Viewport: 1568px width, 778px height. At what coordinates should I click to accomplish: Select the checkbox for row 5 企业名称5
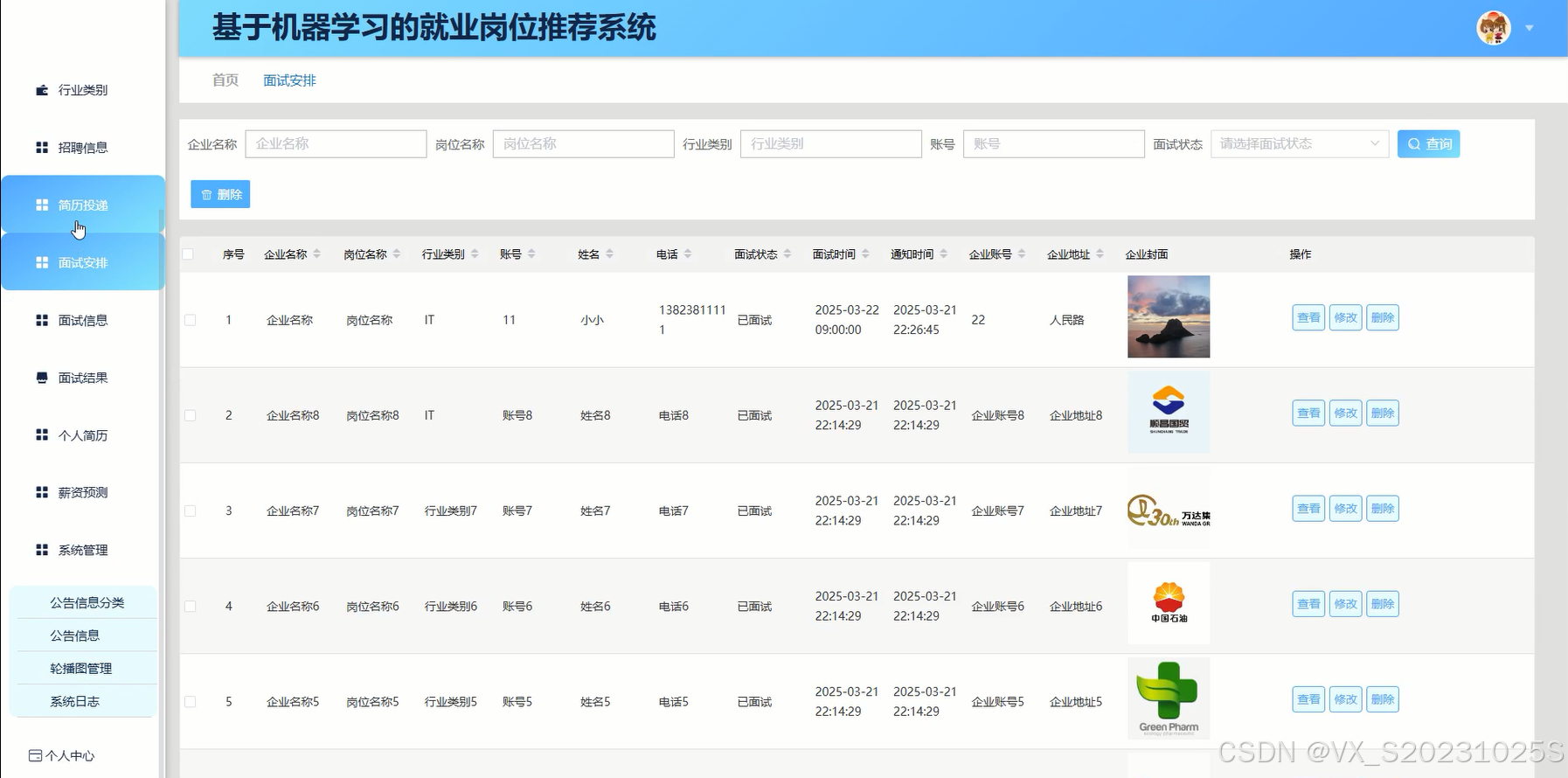190,701
